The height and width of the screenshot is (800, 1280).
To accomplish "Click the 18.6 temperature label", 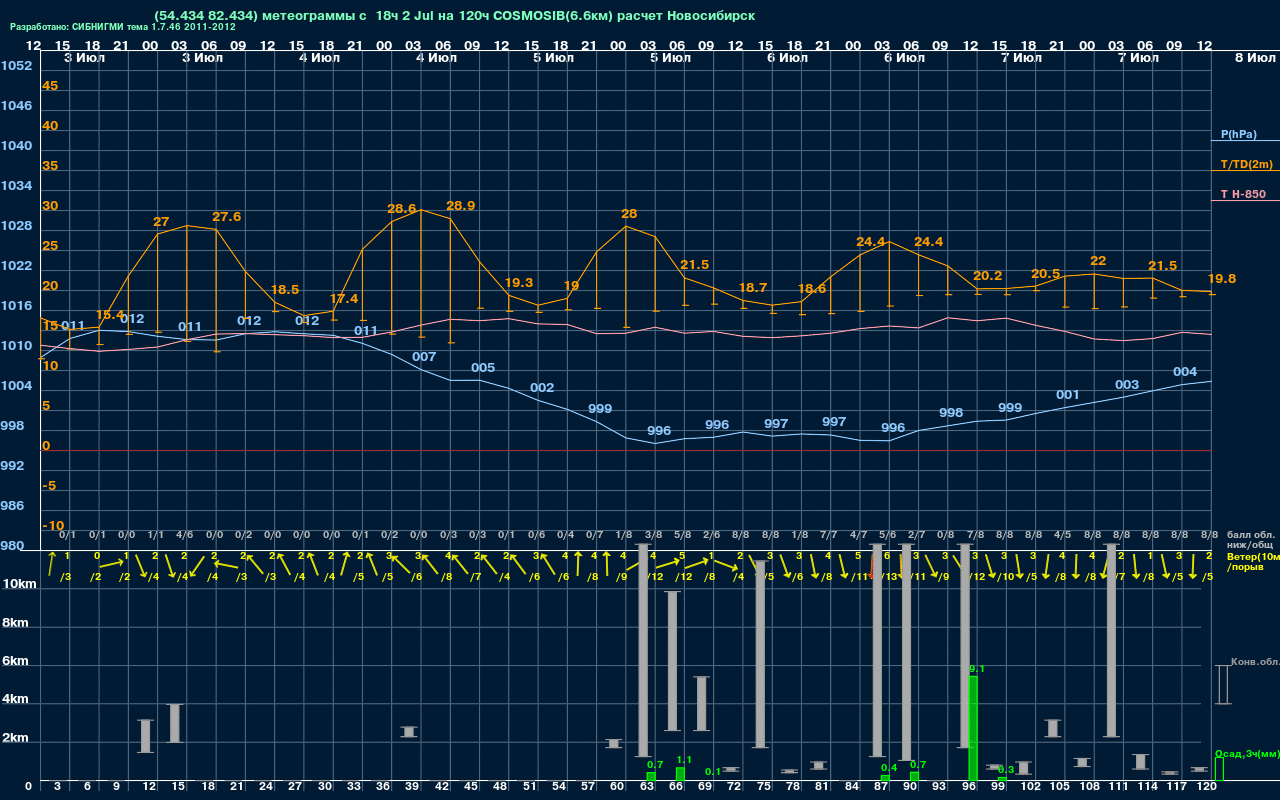I will tap(812, 288).
